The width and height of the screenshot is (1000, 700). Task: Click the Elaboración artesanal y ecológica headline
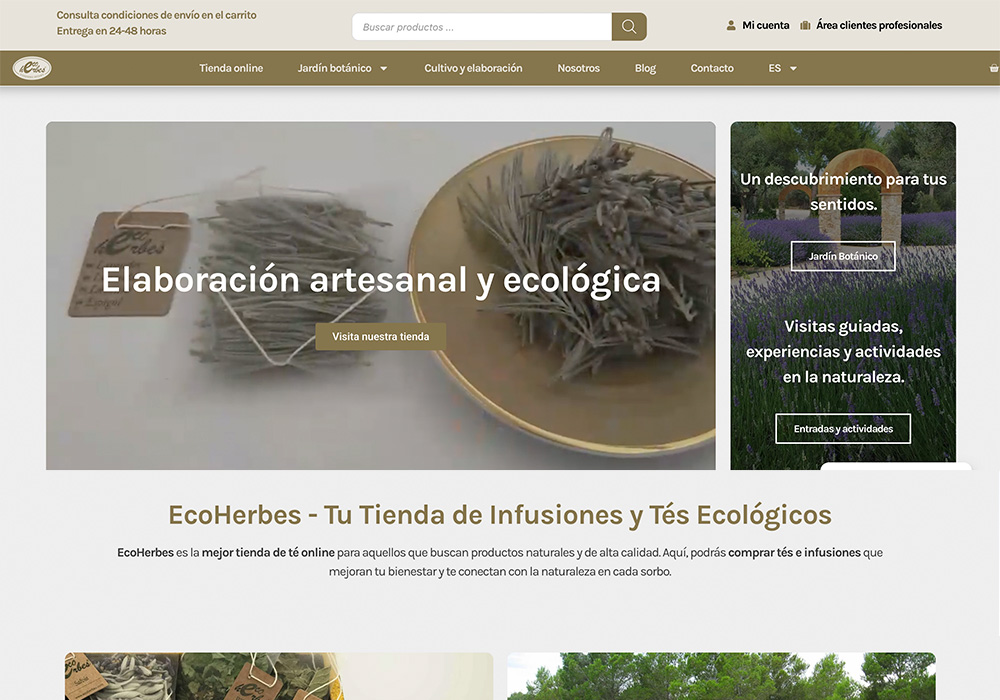click(x=381, y=281)
